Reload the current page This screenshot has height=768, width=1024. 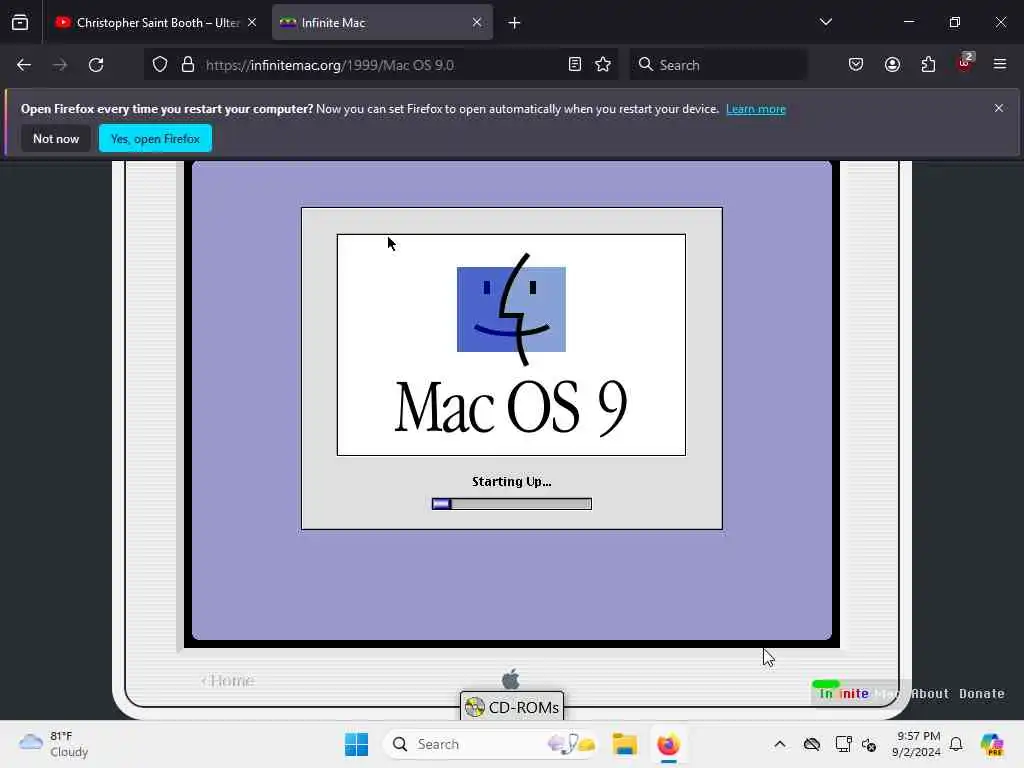click(x=96, y=65)
